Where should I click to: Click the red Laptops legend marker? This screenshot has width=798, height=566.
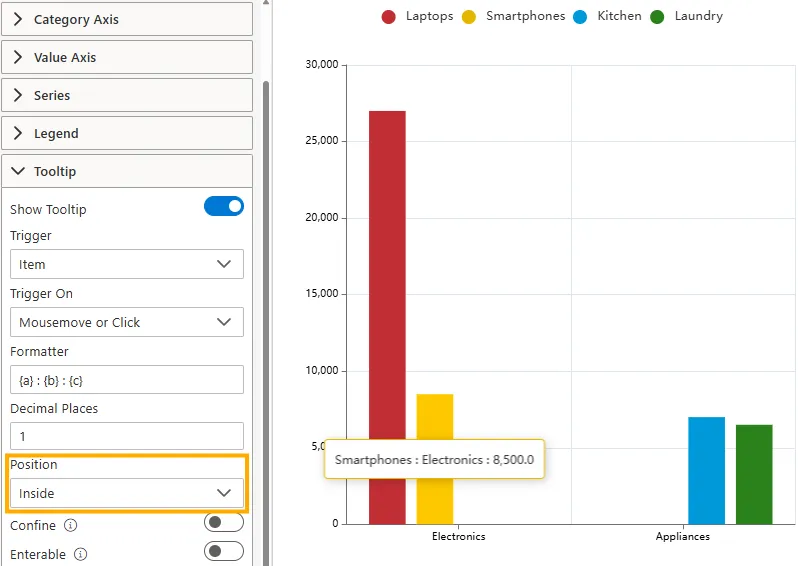click(x=389, y=17)
